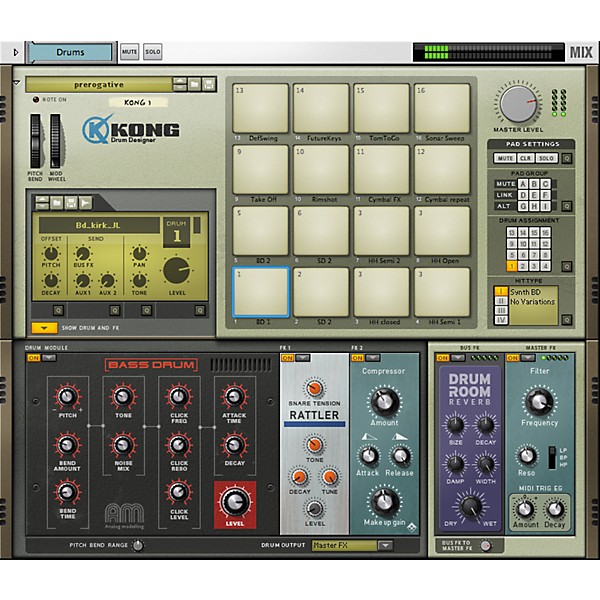The image size is (600, 600).
Task: Open the Master FX effect type dropdown
Action: (528, 358)
